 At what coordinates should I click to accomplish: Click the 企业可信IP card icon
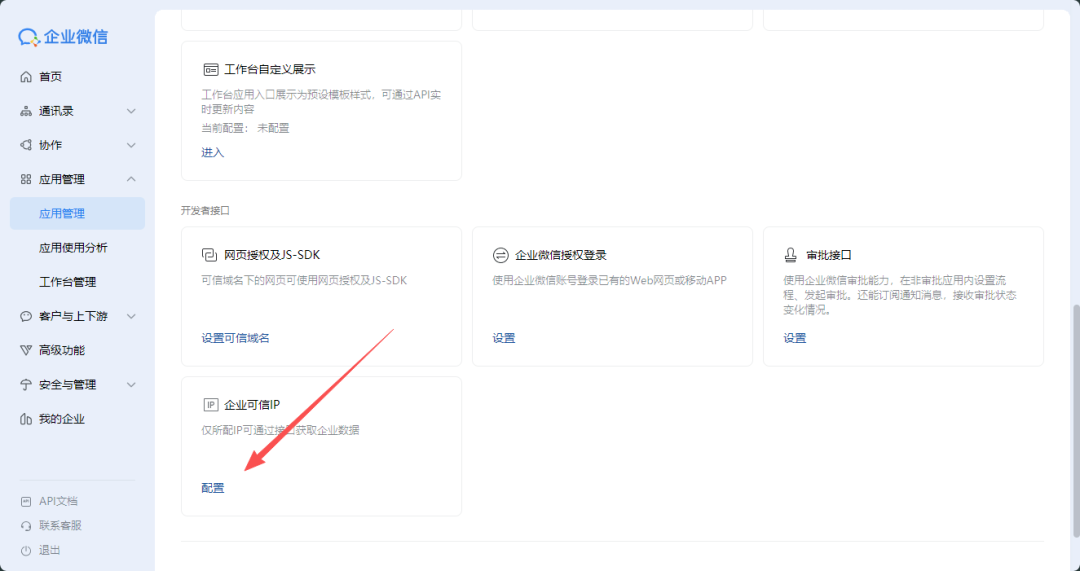coord(210,405)
